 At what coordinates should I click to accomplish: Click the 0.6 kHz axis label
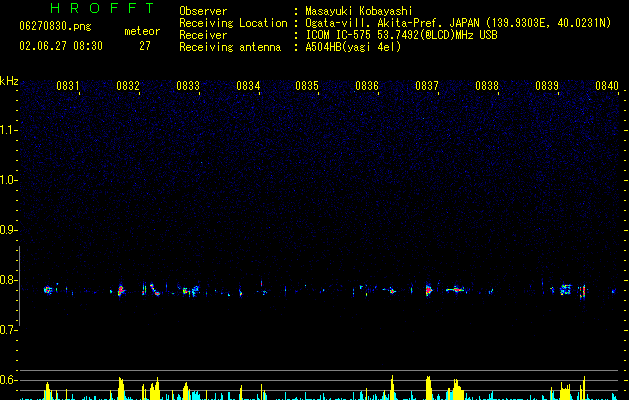pos(8,380)
